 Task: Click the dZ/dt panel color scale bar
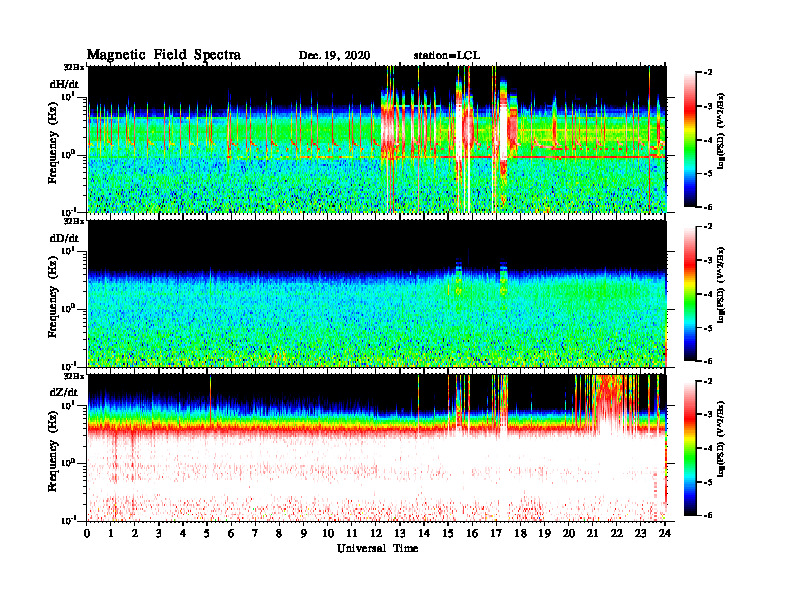(690, 447)
